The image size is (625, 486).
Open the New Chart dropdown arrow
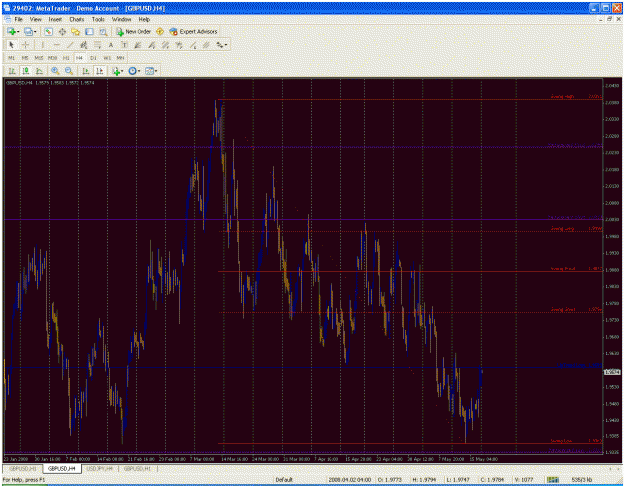[18, 31]
